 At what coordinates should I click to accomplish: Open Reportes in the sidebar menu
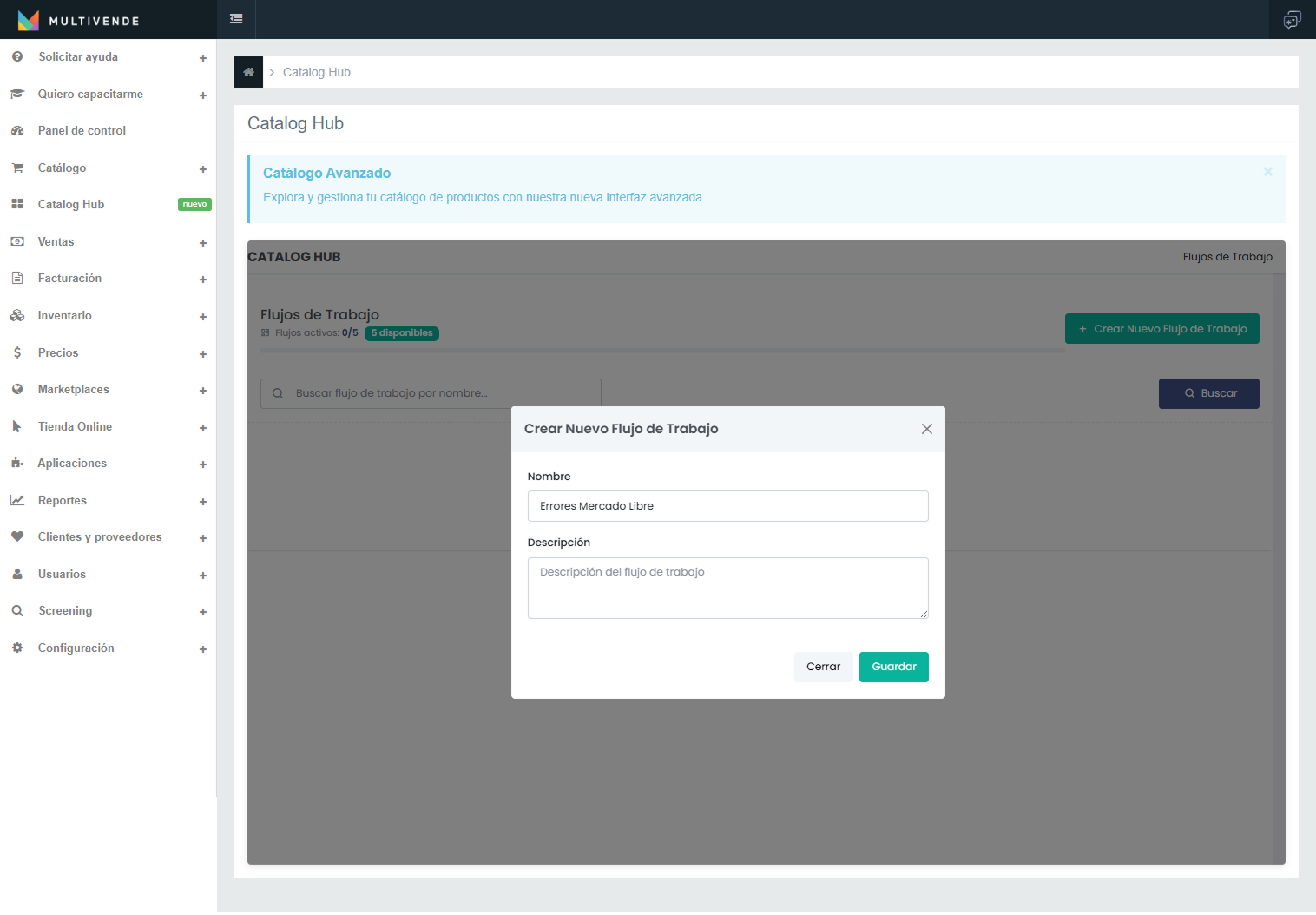pyautogui.click(x=63, y=501)
